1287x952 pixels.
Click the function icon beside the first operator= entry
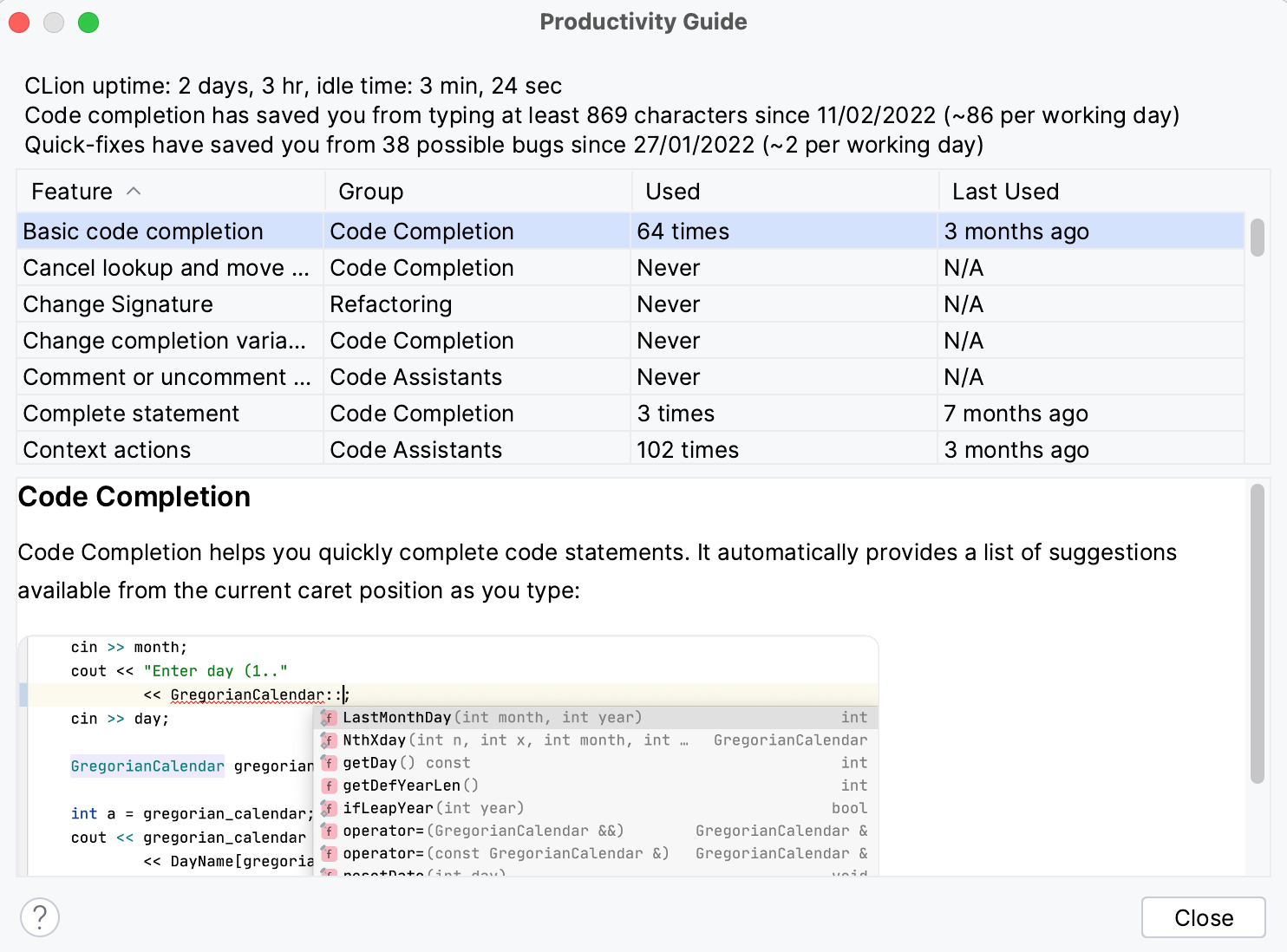329,831
